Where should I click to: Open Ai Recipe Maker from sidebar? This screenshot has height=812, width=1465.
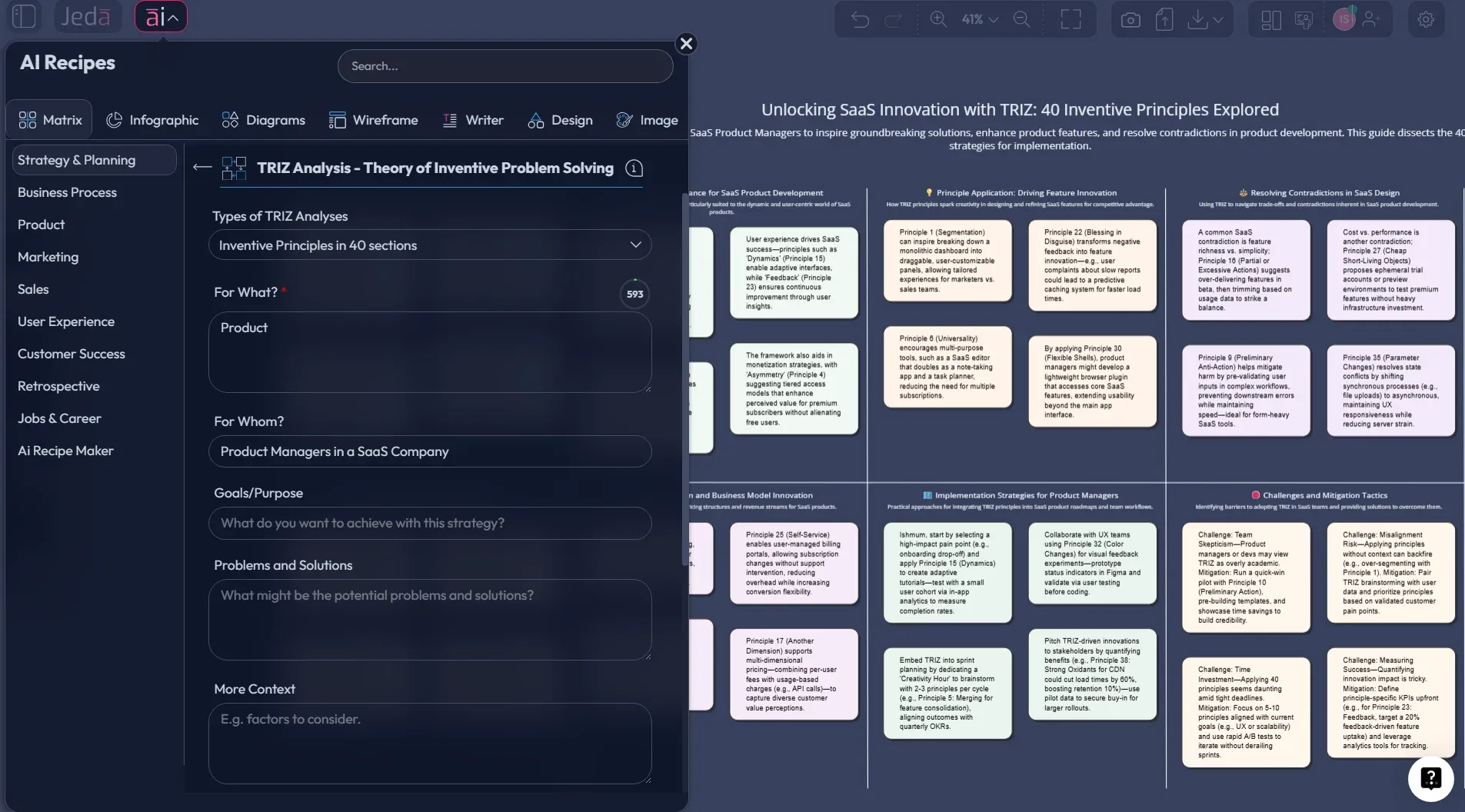(65, 450)
